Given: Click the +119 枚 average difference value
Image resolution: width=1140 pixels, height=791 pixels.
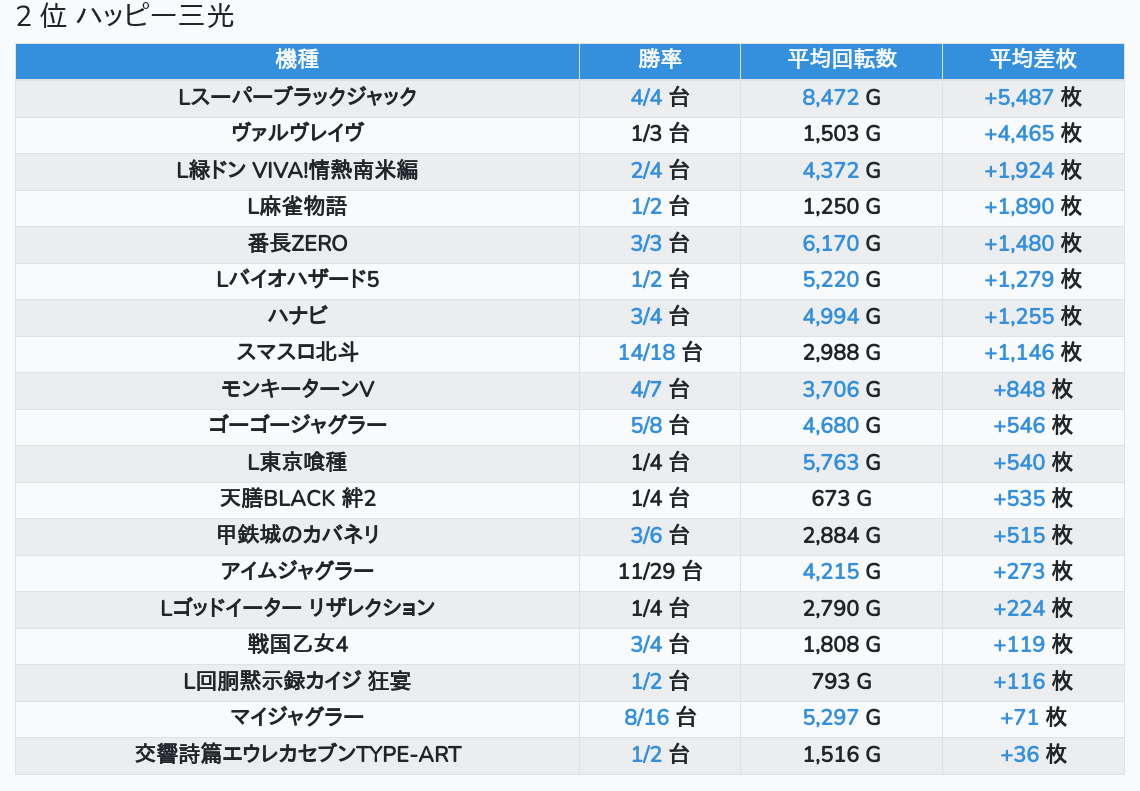Looking at the screenshot, I should point(1032,644).
